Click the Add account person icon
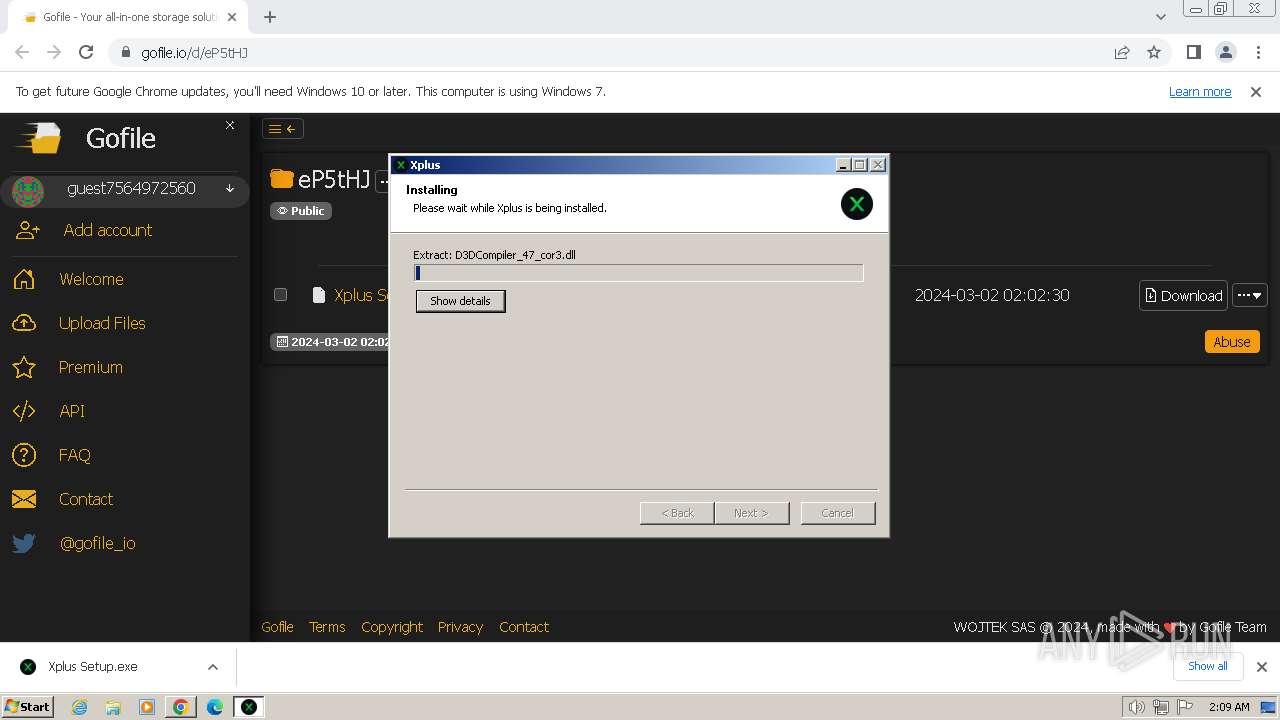 [x=27, y=230]
